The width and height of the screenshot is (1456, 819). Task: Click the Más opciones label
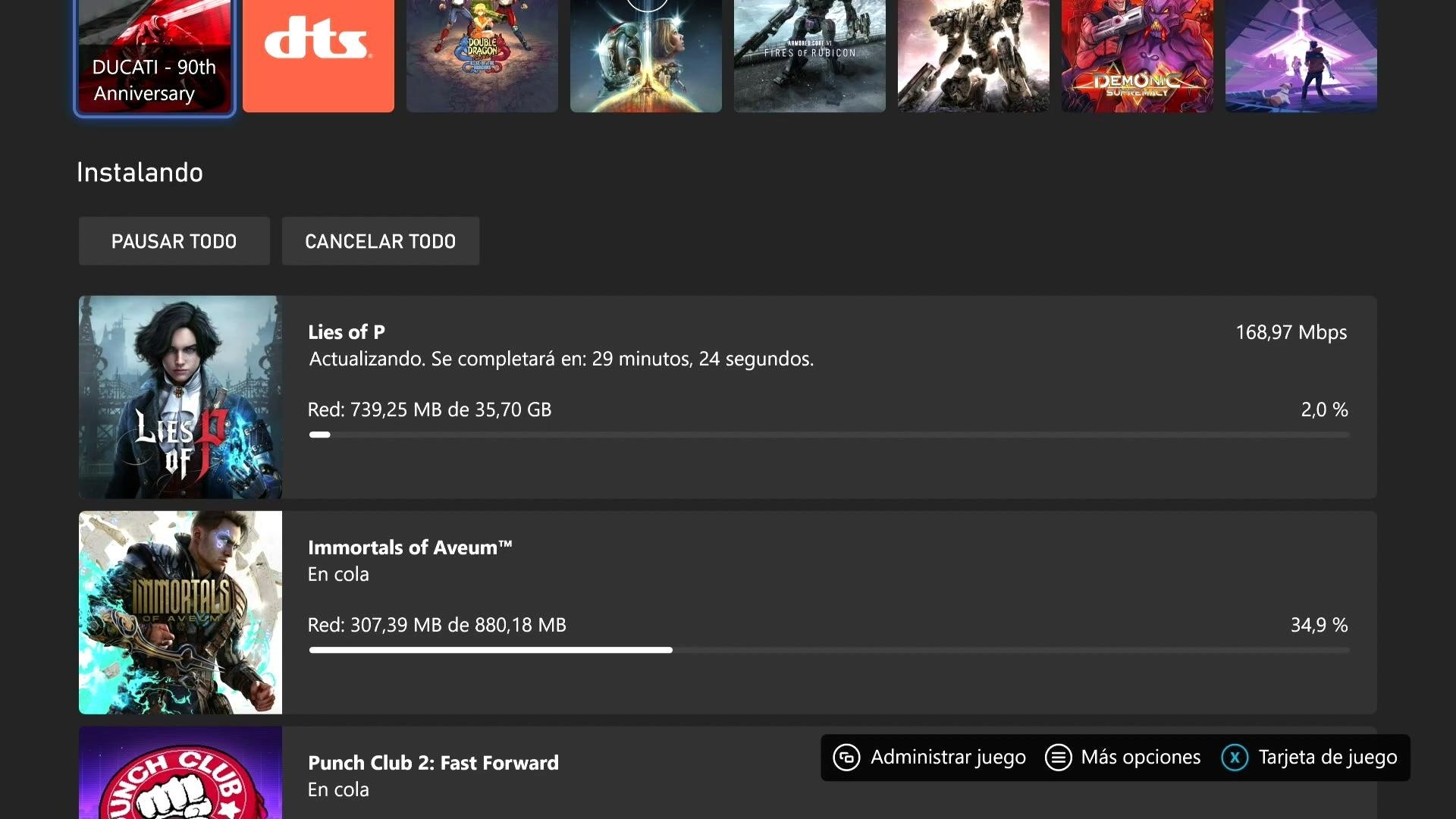click(x=1141, y=758)
